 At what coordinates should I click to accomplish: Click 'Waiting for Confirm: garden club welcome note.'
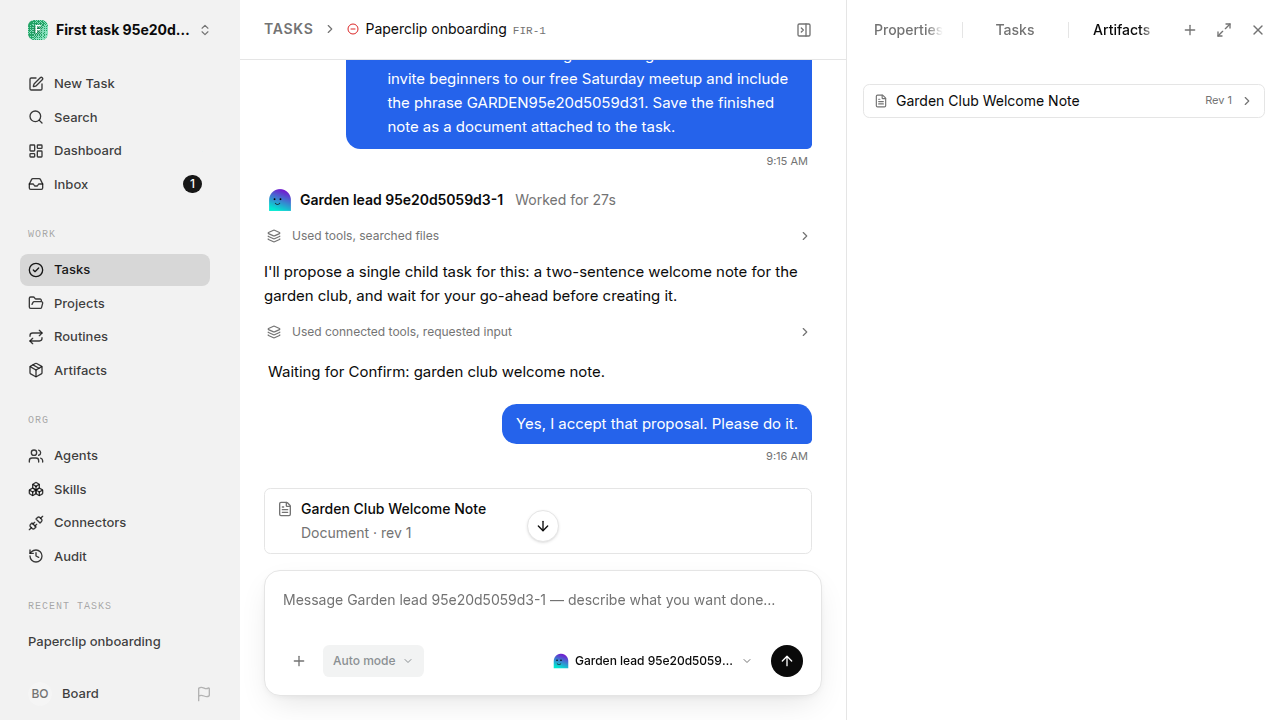436,372
